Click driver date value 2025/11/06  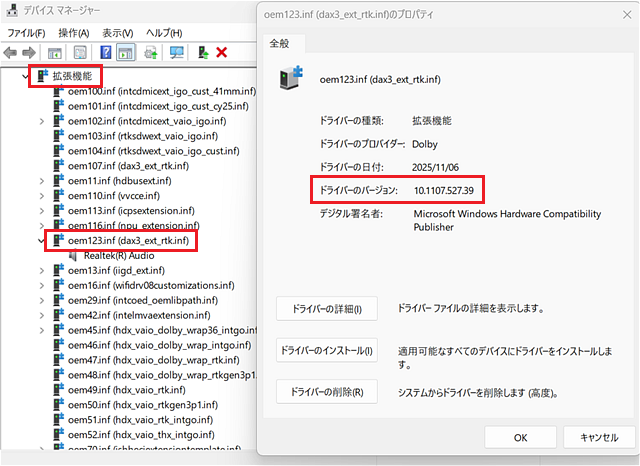pyautogui.click(x=436, y=167)
